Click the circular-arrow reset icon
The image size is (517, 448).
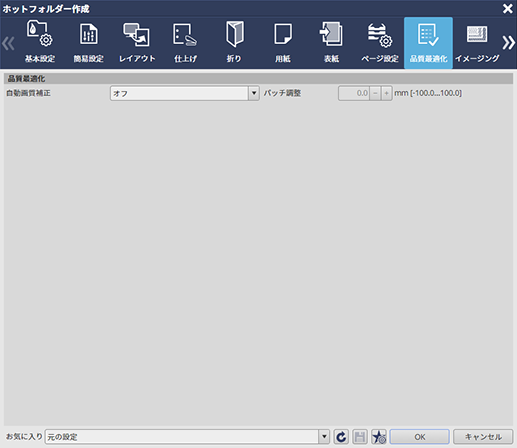pos(341,437)
